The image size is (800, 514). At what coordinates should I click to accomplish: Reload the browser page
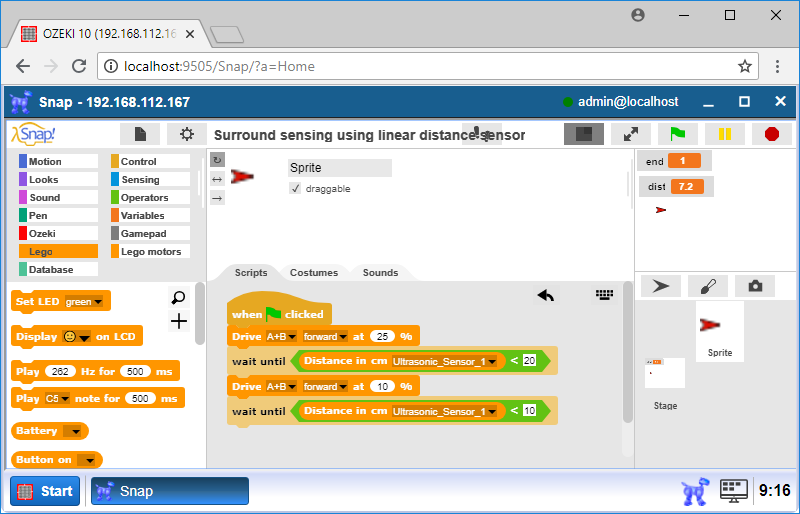point(79,66)
